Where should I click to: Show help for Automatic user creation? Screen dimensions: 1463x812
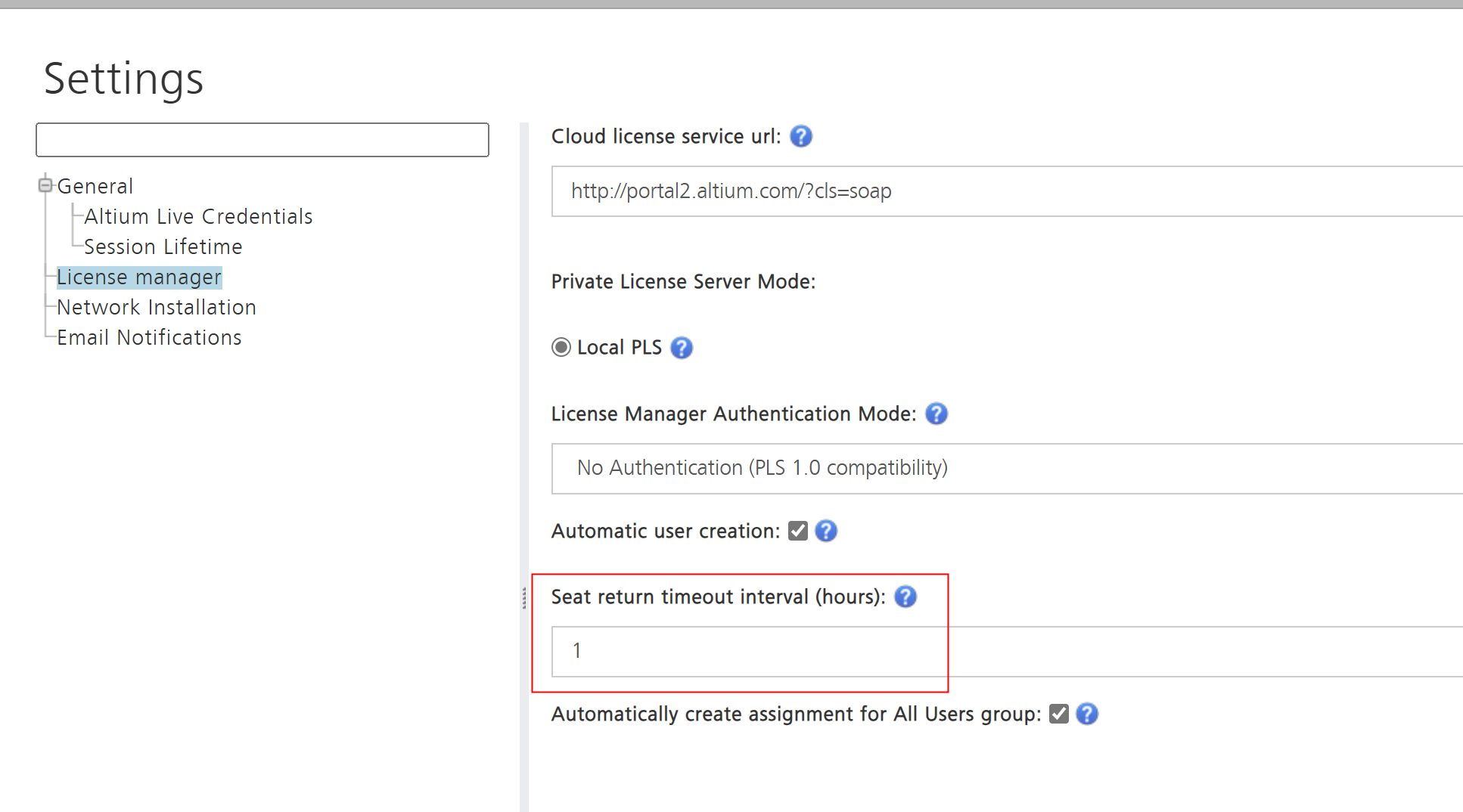825,532
